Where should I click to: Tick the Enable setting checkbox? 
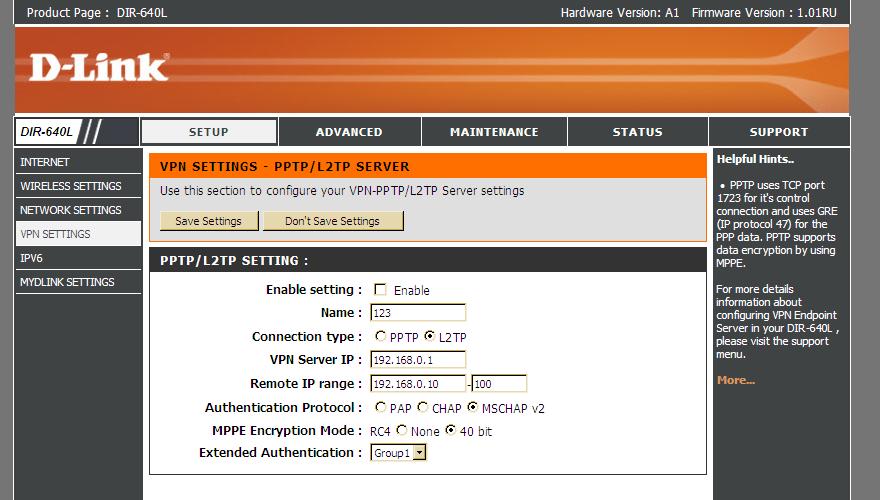point(380,290)
